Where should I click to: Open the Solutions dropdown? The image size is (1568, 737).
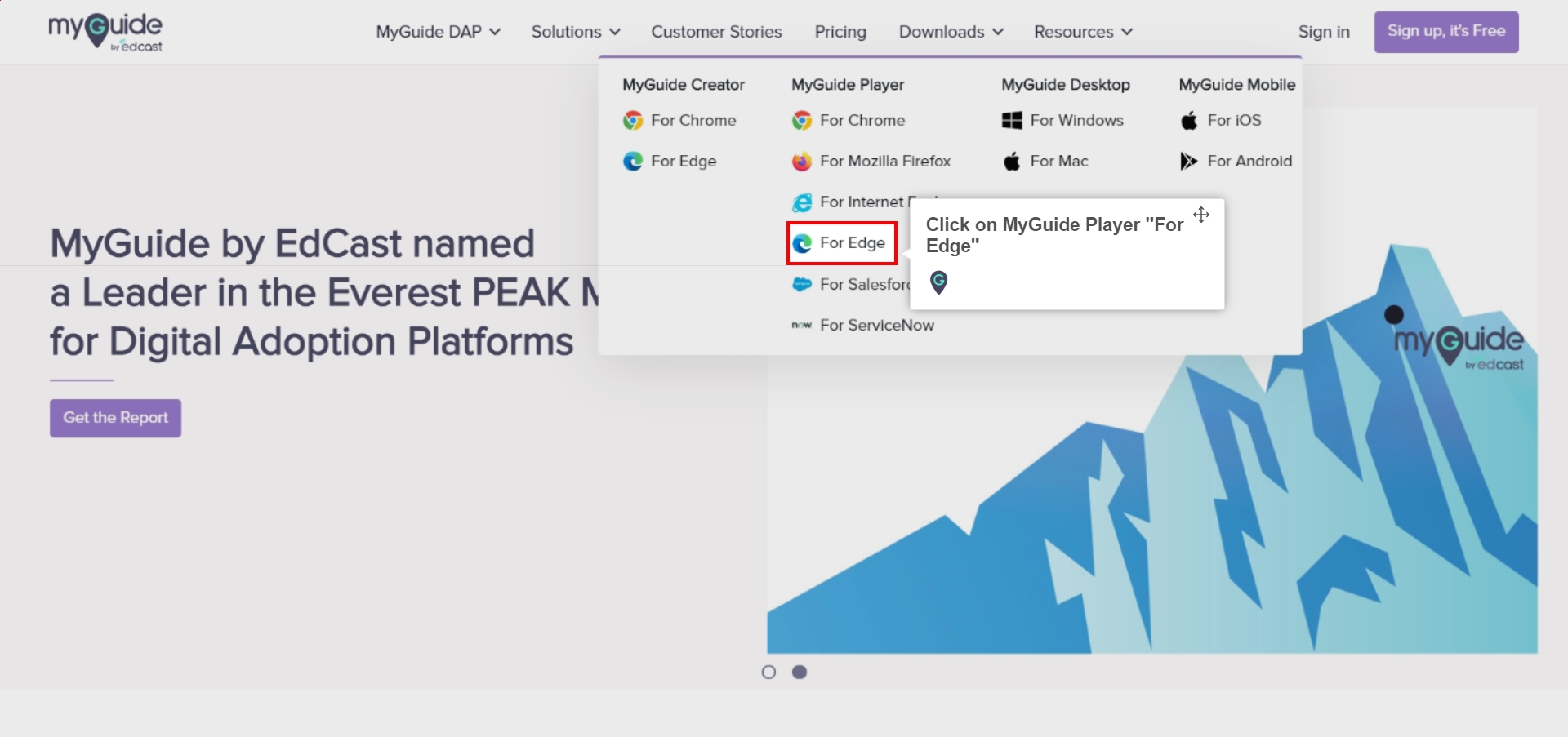[x=576, y=32]
